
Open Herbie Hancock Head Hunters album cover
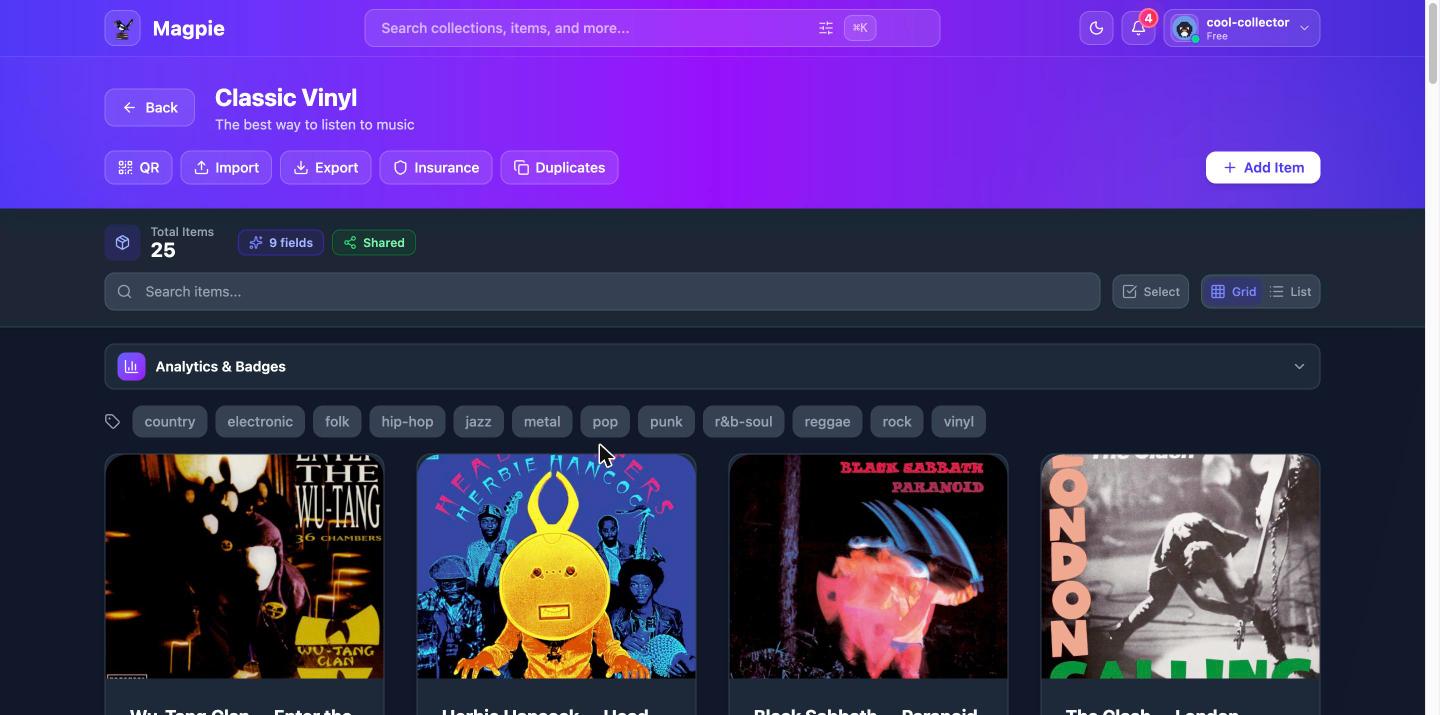556,567
